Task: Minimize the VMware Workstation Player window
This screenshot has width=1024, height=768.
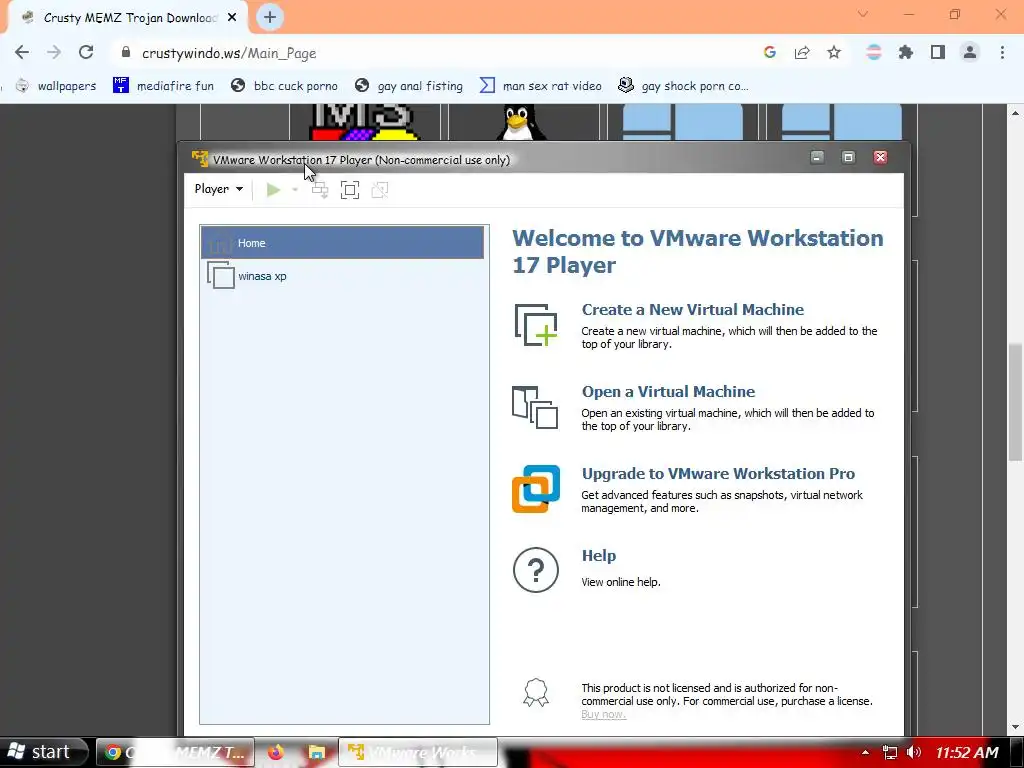Action: [817, 157]
